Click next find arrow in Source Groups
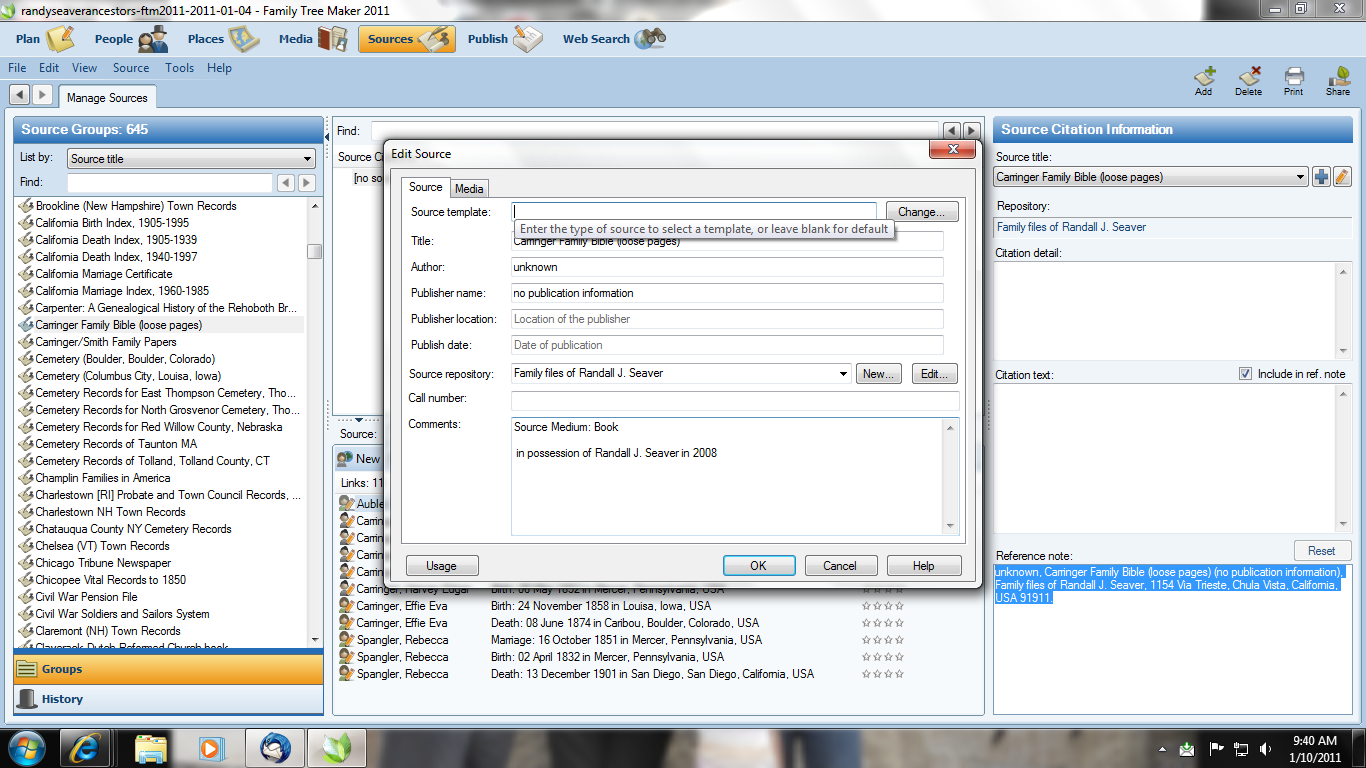 [x=307, y=183]
